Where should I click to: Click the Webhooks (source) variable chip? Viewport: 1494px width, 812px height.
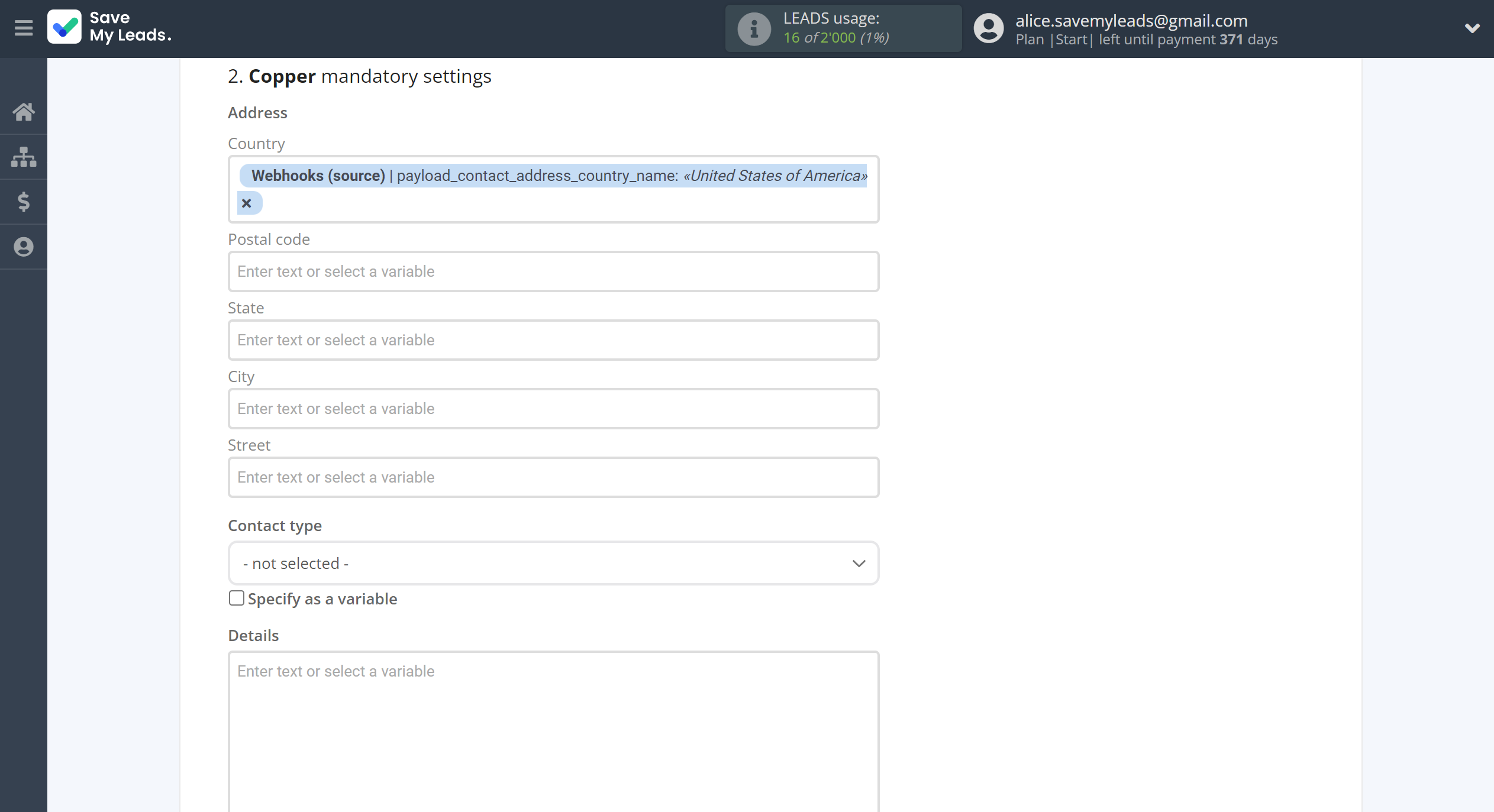(x=553, y=176)
